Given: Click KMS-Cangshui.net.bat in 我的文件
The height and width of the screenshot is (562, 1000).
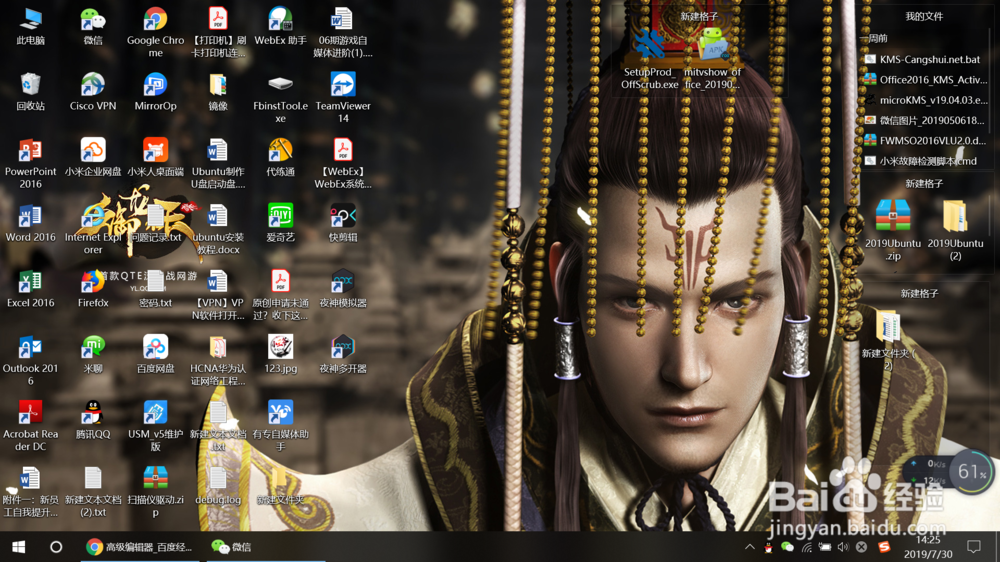Looking at the screenshot, I should pyautogui.click(x=924, y=59).
